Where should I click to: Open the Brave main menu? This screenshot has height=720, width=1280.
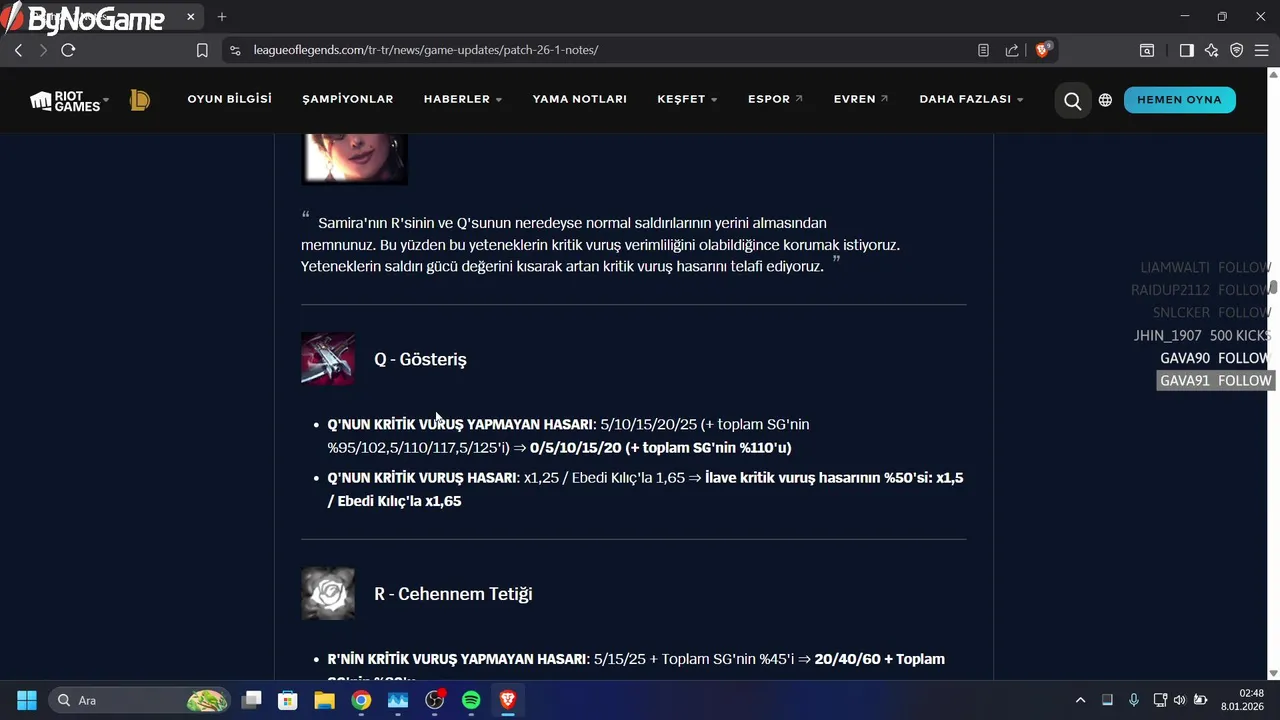coord(1262,50)
